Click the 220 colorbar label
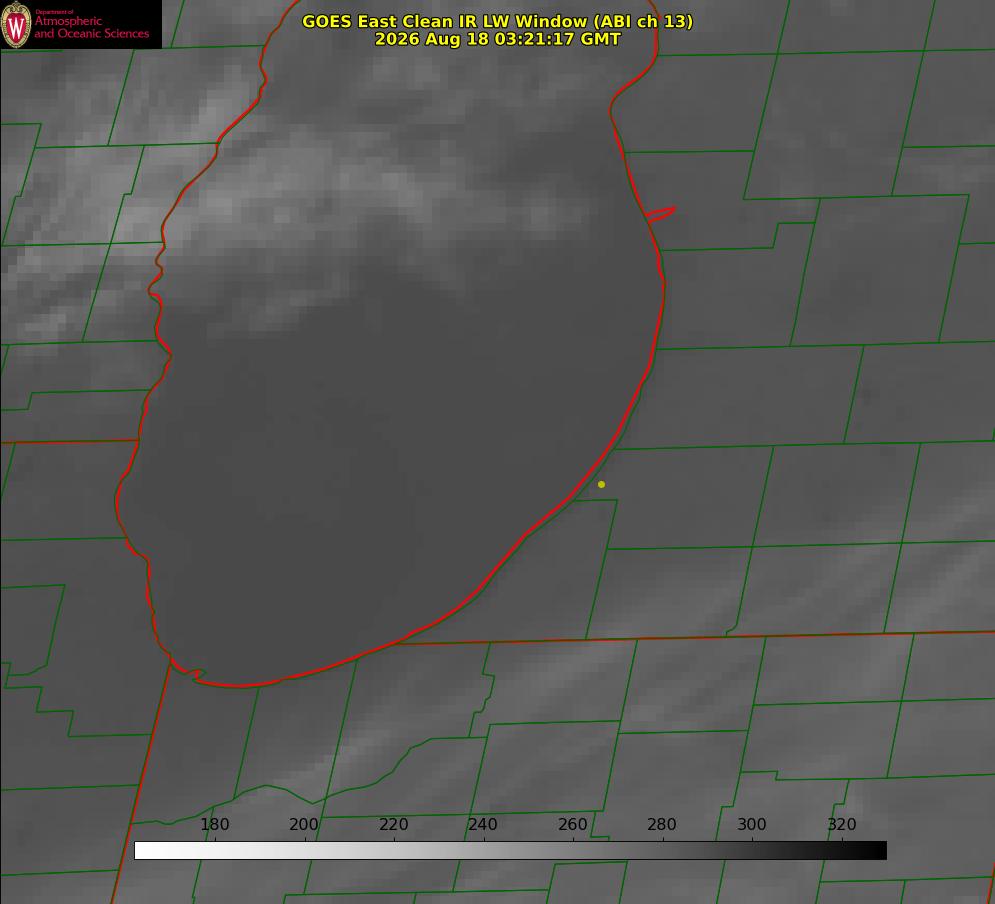995x904 pixels. tap(393, 824)
